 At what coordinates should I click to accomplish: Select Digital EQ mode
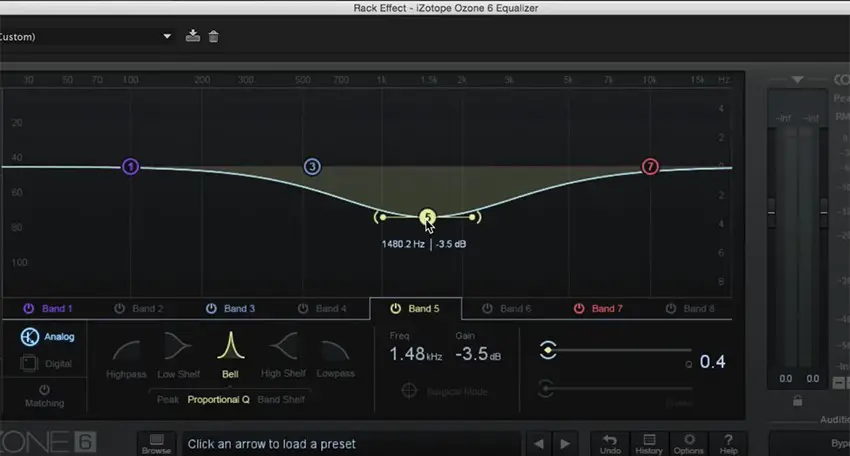point(47,363)
